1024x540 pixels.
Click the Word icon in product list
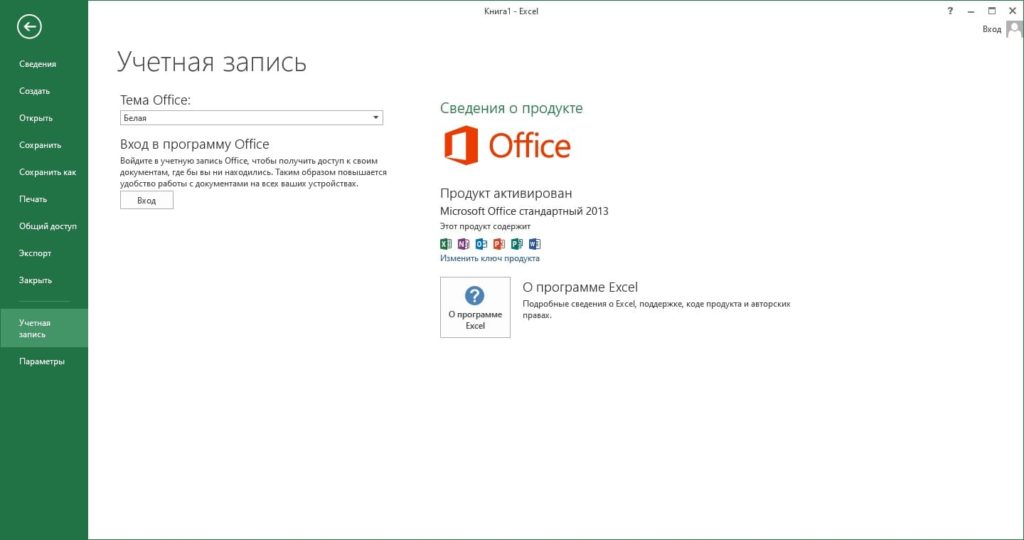(534, 244)
